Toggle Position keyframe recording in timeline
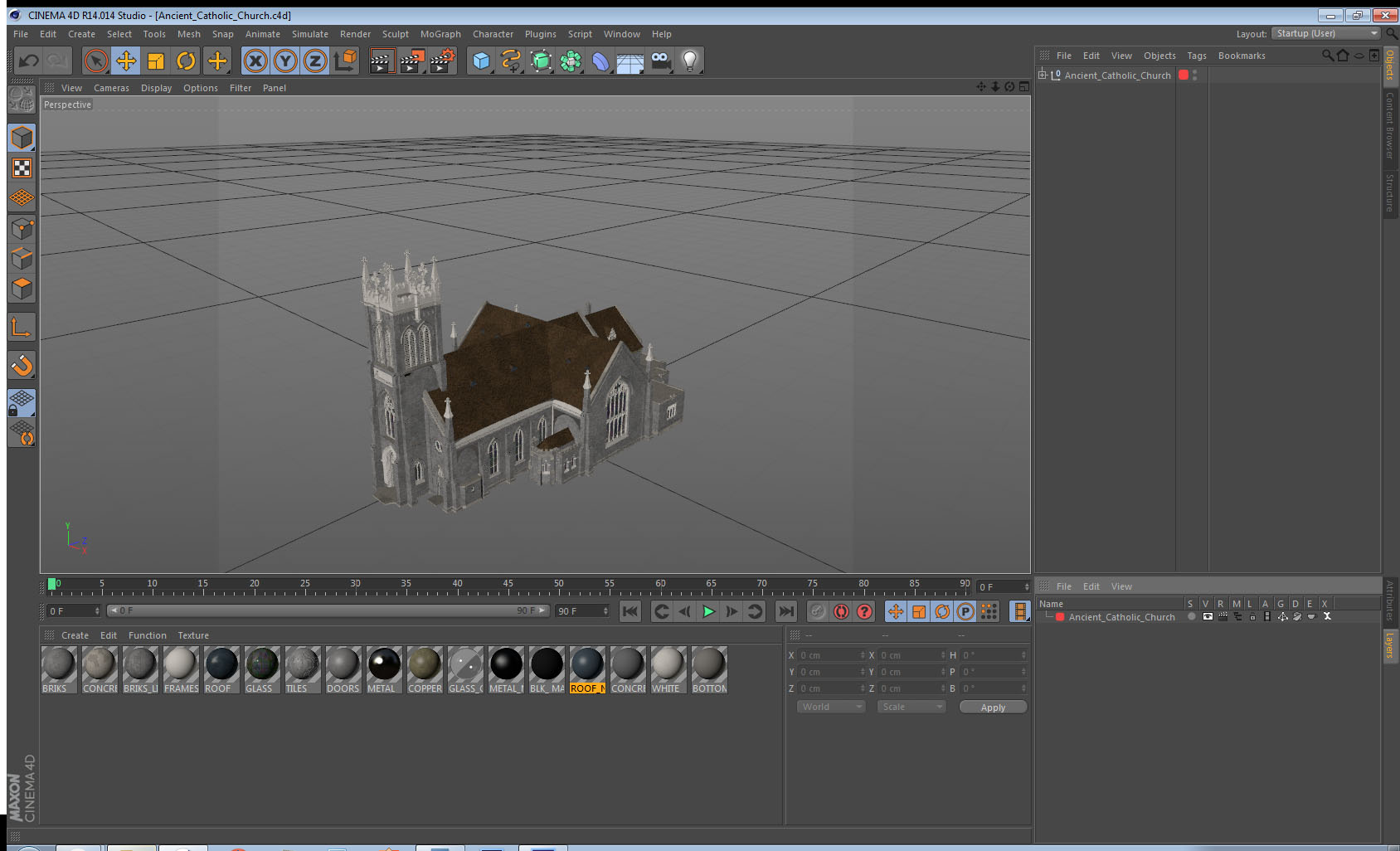The height and width of the screenshot is (851, 1400). point(896,611)
